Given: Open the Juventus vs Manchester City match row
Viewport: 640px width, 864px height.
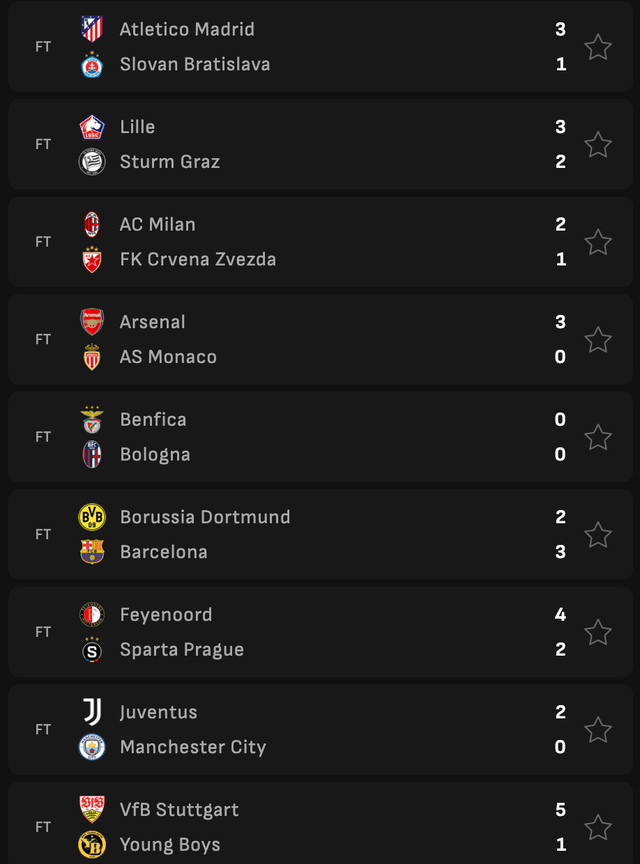Looking at the screenshot, I should click(320, 730).
